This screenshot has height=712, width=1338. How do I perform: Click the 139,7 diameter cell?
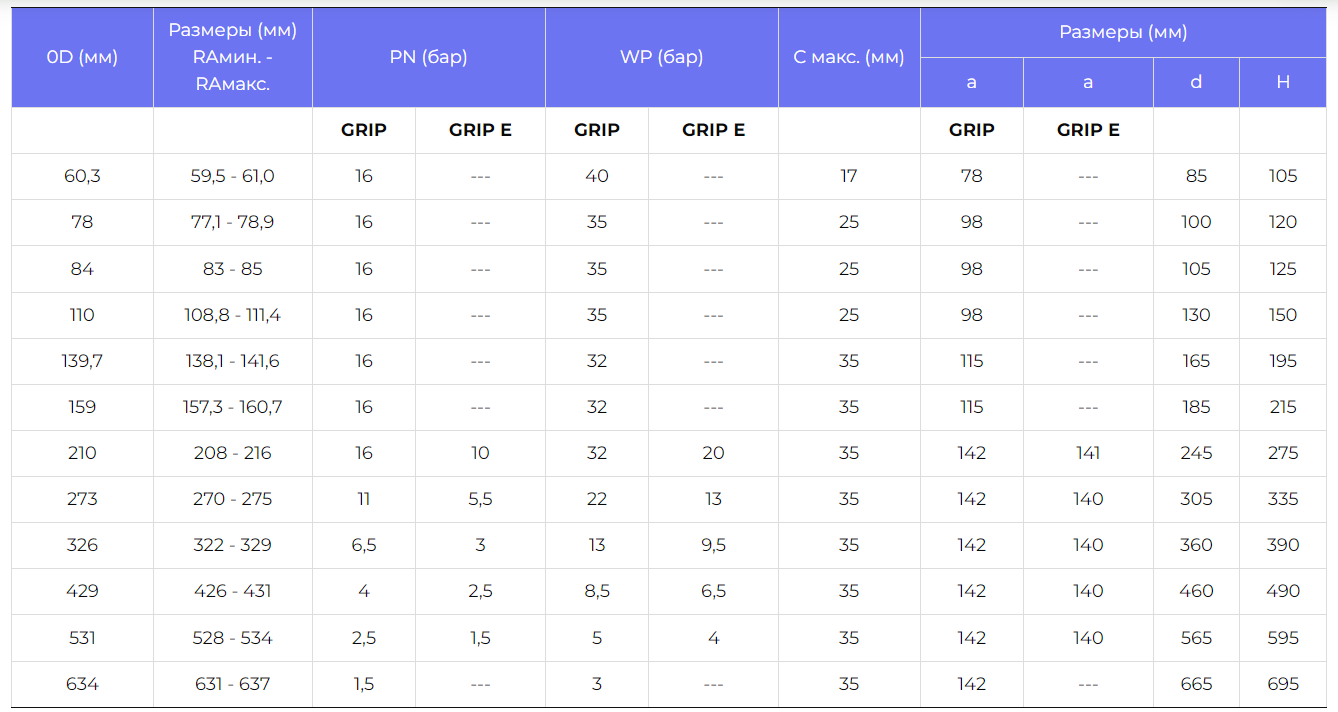[82, 361]
